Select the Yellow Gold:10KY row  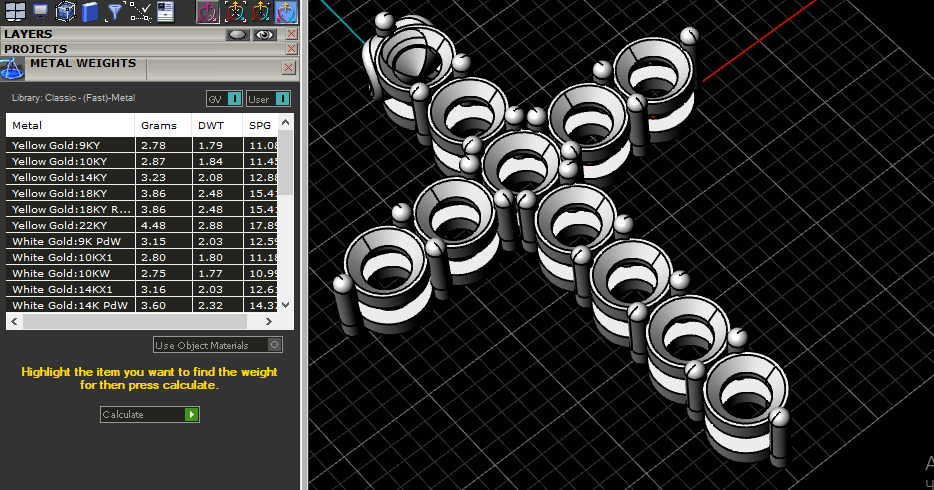pos(141,161)
